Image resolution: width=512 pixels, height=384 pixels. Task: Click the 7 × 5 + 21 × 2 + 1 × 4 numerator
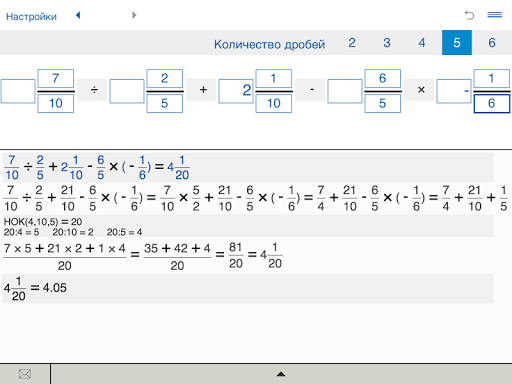64,248
